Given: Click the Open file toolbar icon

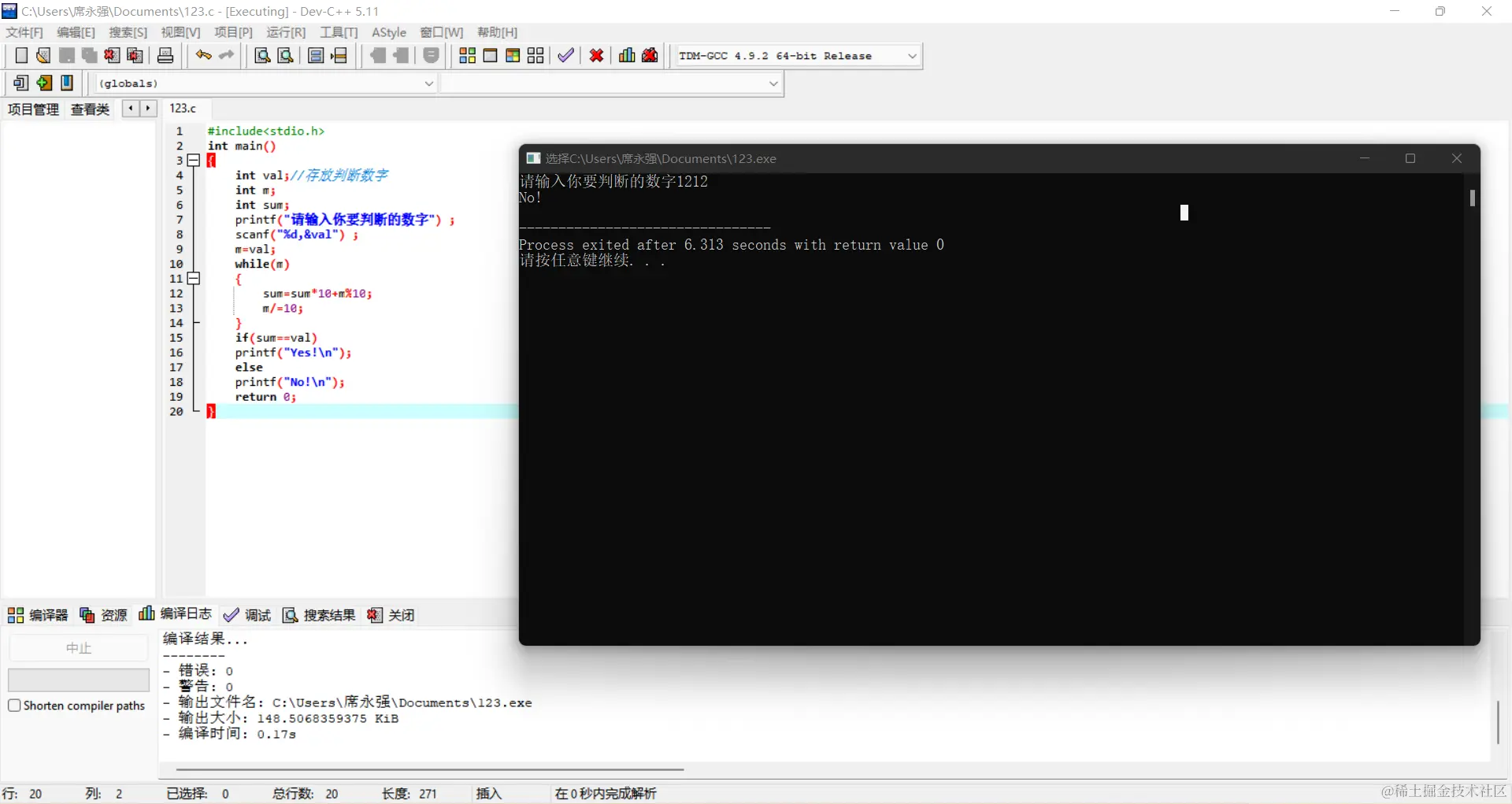Looking at the screenshot, I should [43, 55].
